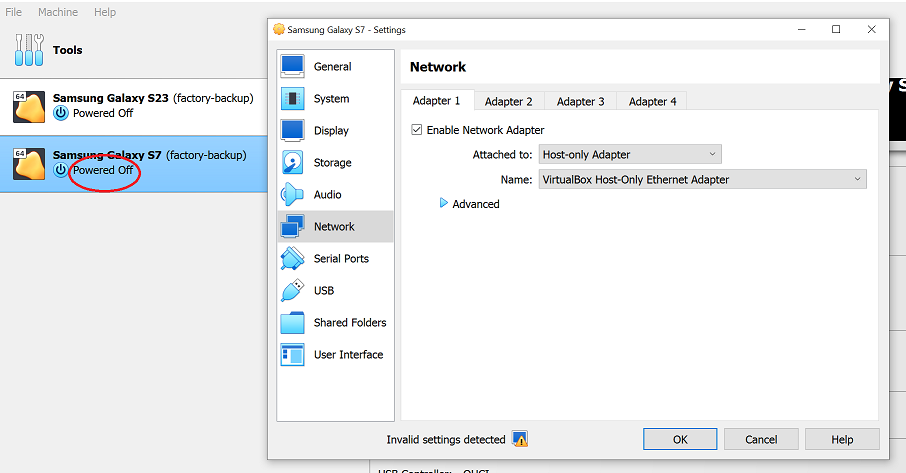
Task: Maximize the Settings window
Action: point(836,29)
